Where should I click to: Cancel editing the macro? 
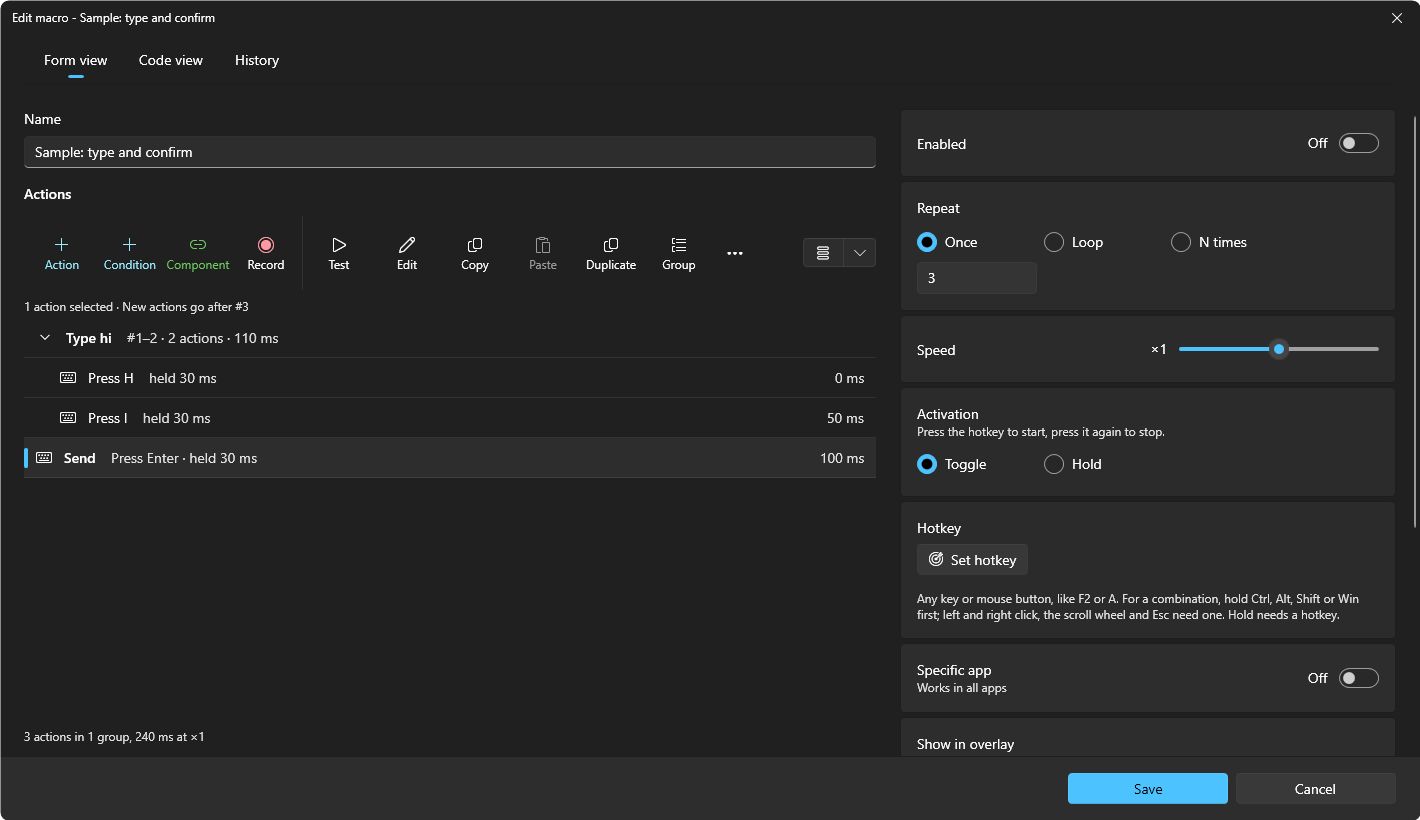pos(1315,789)
